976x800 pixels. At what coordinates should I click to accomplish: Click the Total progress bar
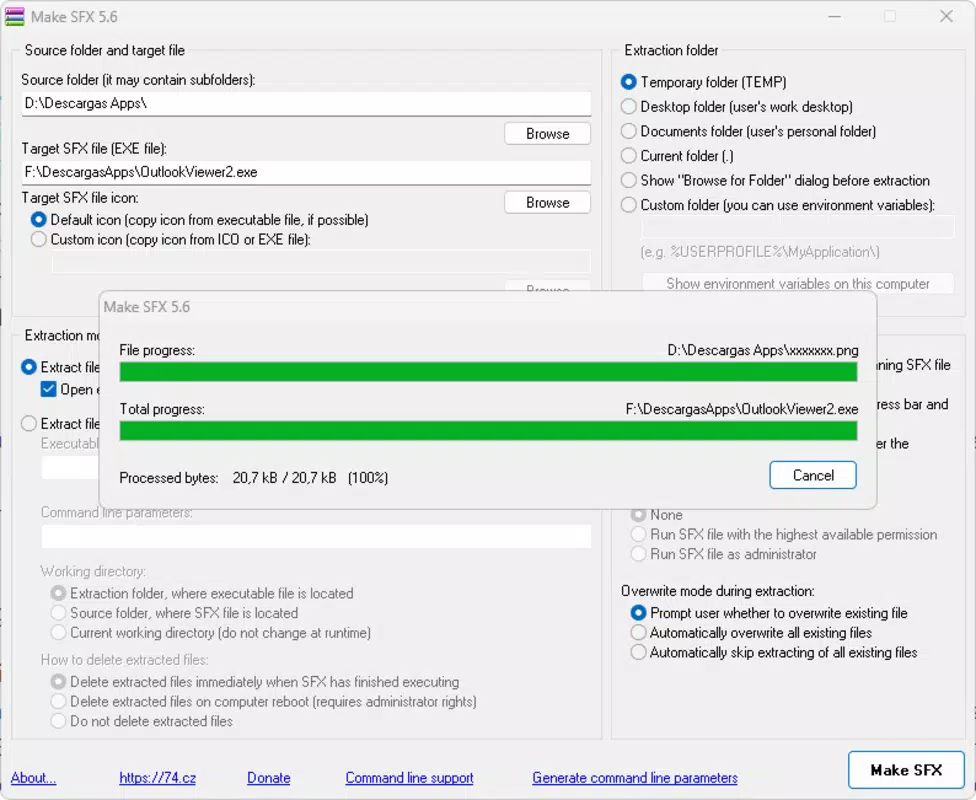point(488,431)
